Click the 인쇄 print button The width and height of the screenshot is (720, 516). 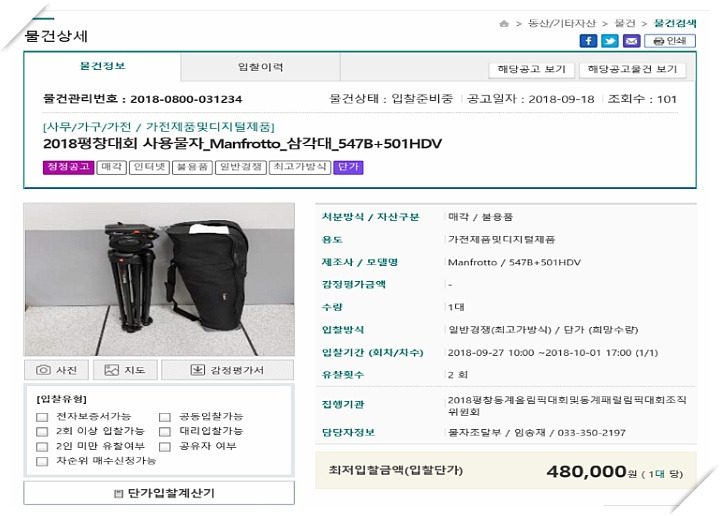[670, 41]
